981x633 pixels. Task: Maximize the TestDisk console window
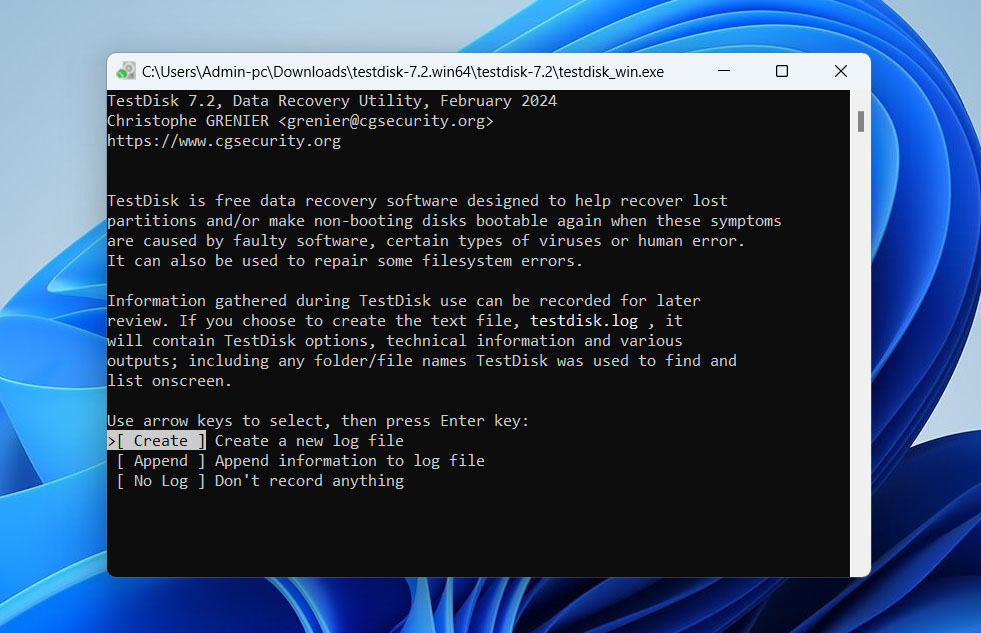(781, 71)
